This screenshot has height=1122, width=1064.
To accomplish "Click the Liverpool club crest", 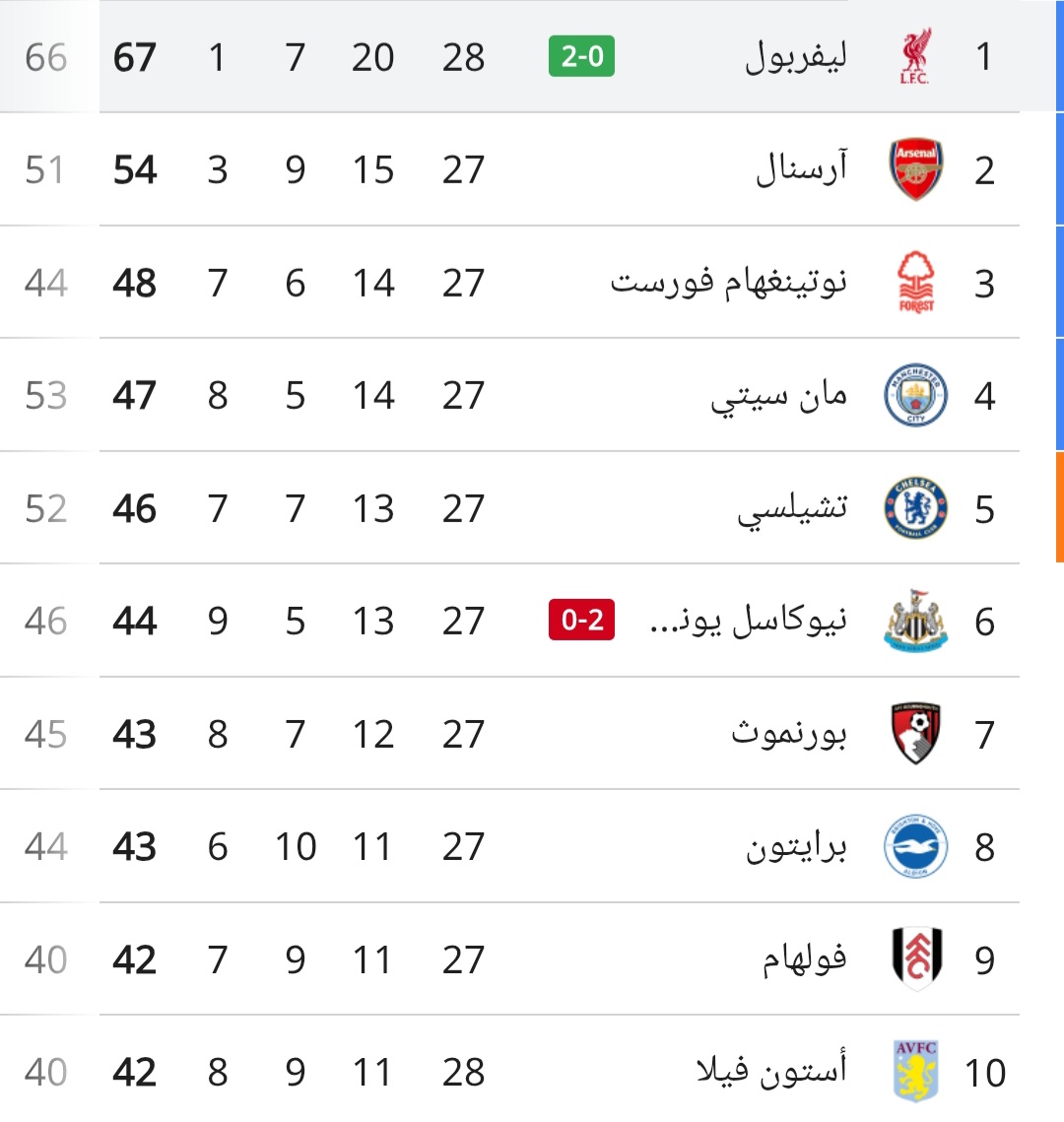I will pos(915,56).
